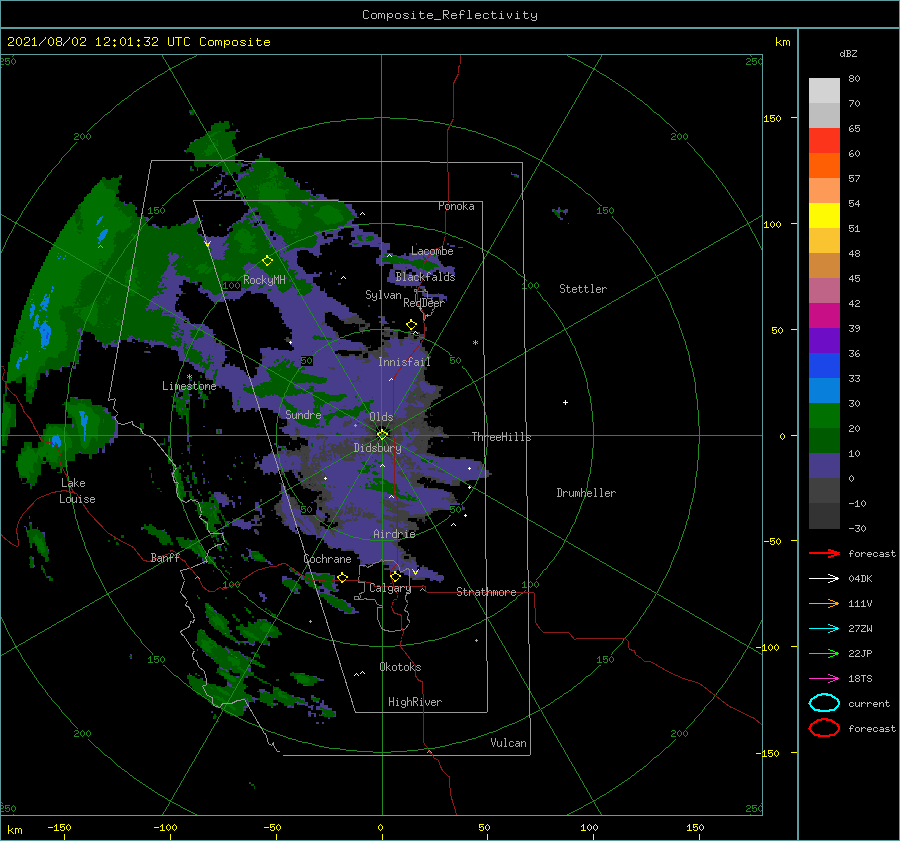Click the yellow radar site marker at Olds
Viewport: 900px width, 841px height.
point(382,435)
